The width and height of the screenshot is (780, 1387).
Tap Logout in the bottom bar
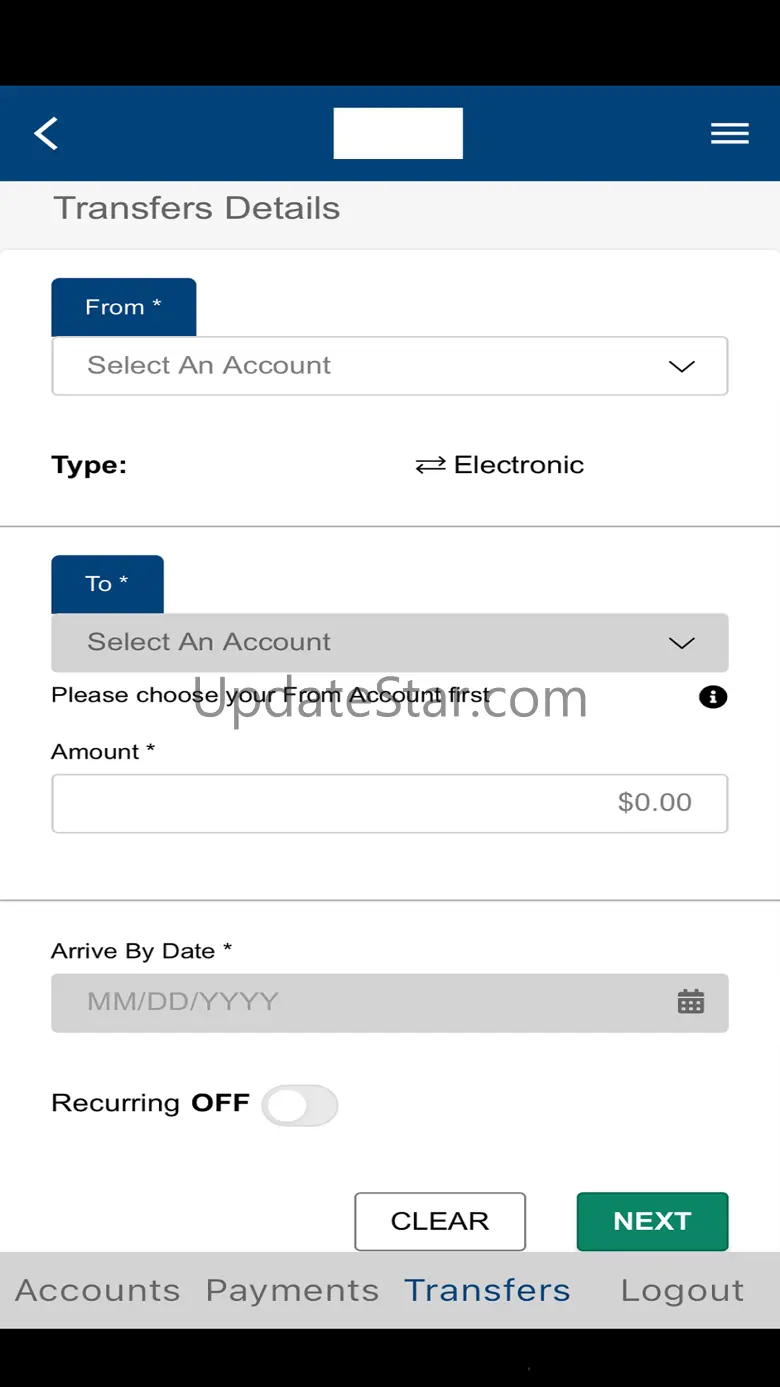click(x=682, y=1290)
